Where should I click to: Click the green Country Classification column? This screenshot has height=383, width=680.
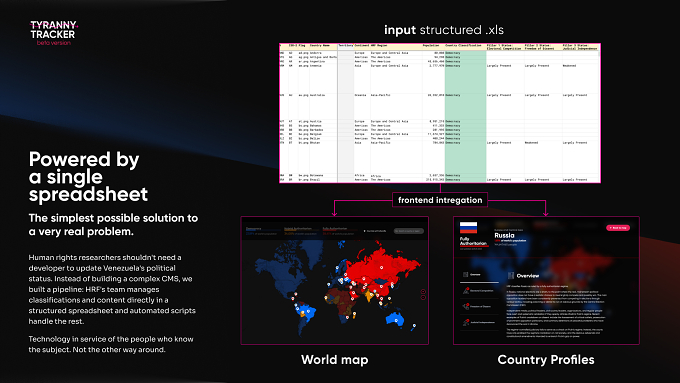tap(465, 113)
